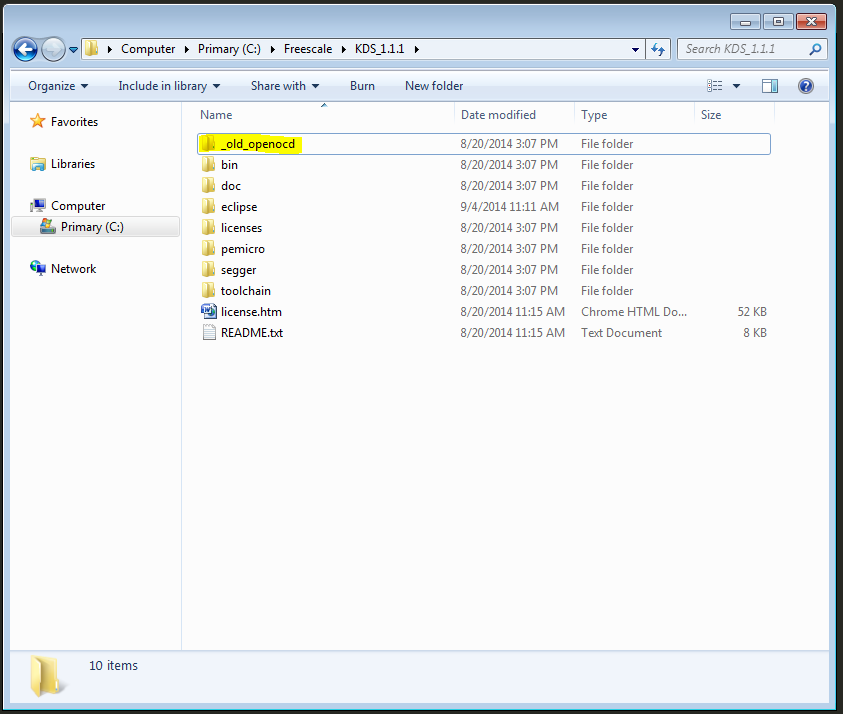Click the folder icon in address bar
The width and height of the screenshot is (843, 714).
coord(92,48)
